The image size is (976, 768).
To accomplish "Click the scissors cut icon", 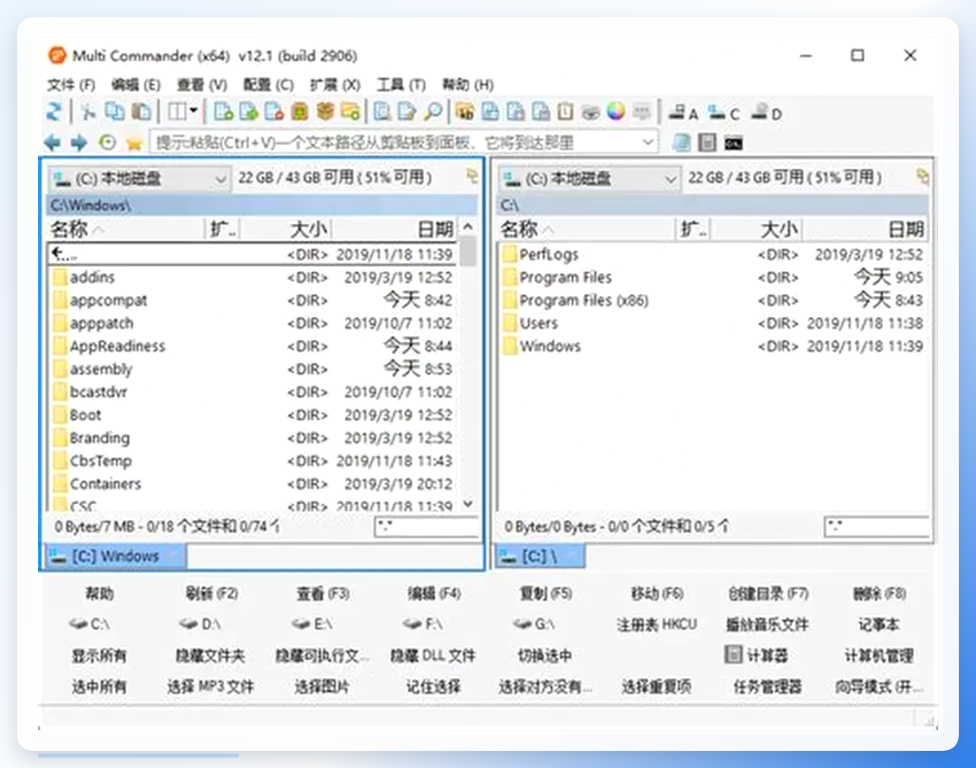I will (x=89, y=112).
